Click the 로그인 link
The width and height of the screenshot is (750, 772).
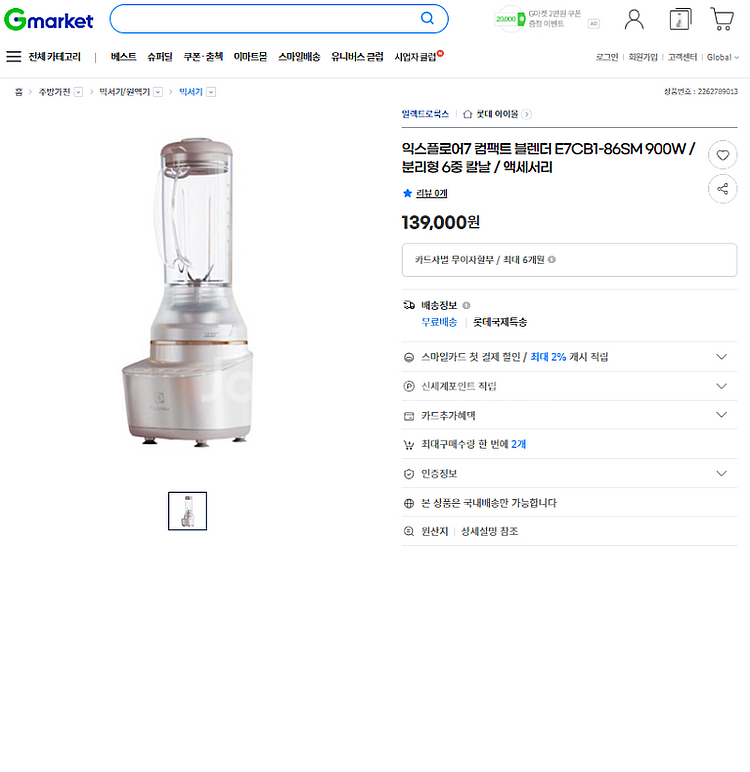607,57
